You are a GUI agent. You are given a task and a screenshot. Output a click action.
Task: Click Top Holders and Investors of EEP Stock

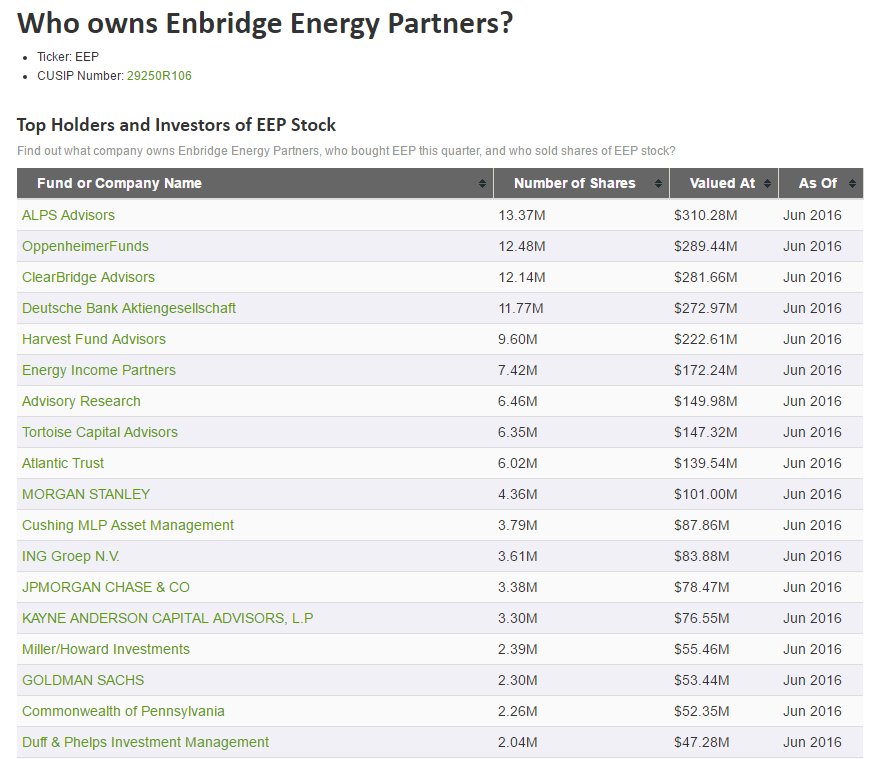click(176, 125)
